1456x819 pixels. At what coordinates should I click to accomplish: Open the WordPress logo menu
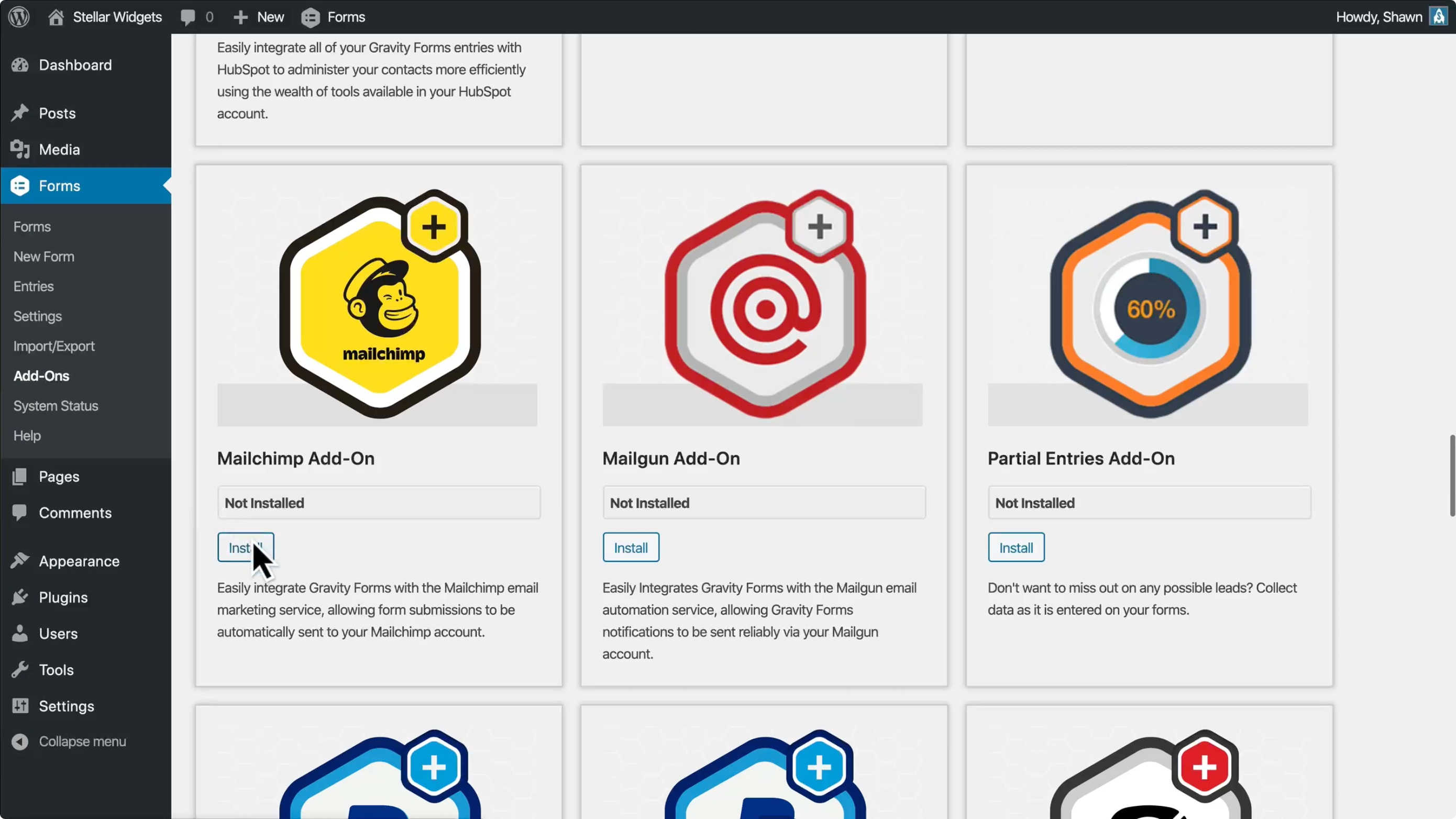pyautogui.click(x=19, y=17)
